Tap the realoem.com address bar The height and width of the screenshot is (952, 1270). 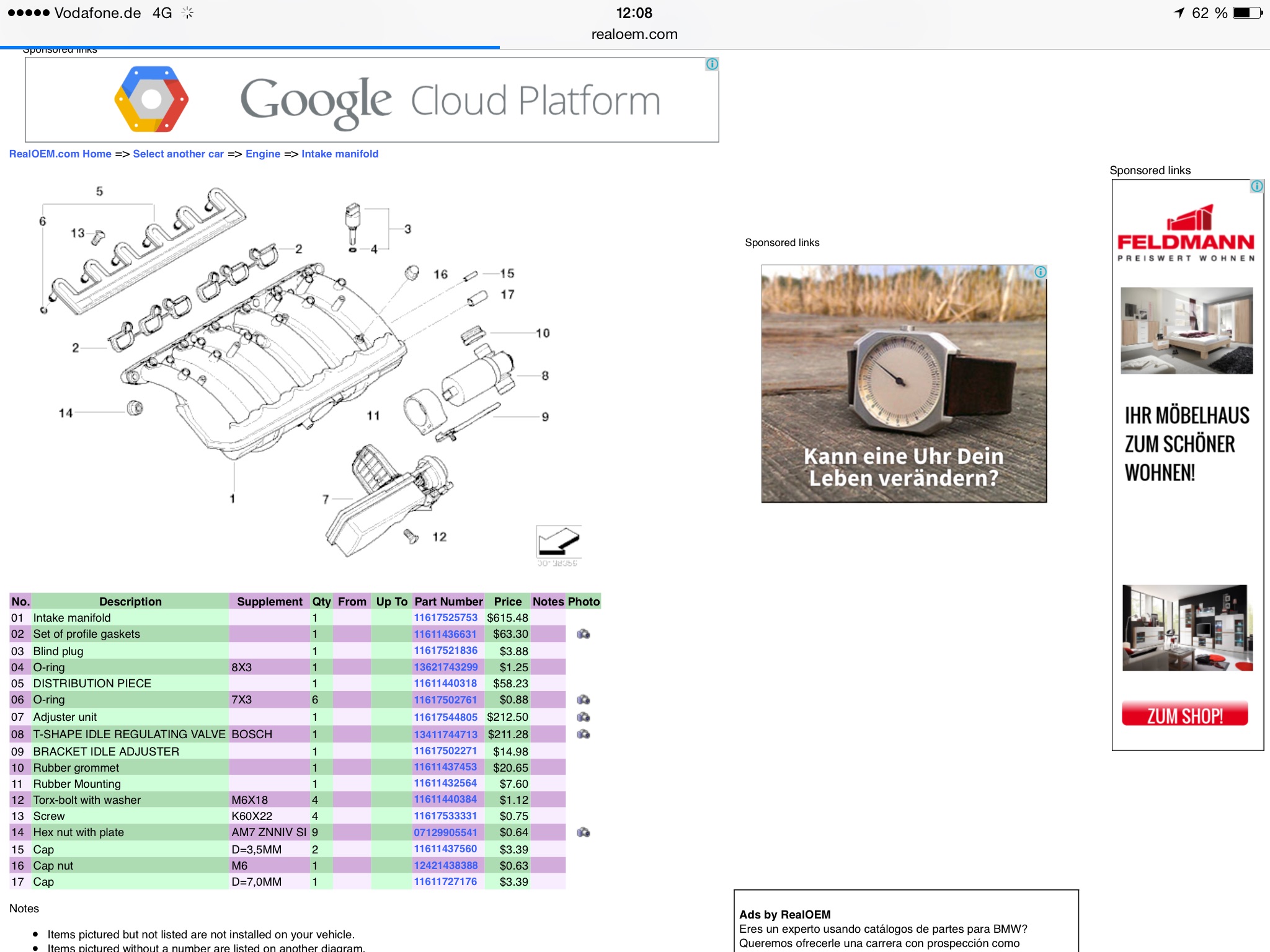pos(634,34)
